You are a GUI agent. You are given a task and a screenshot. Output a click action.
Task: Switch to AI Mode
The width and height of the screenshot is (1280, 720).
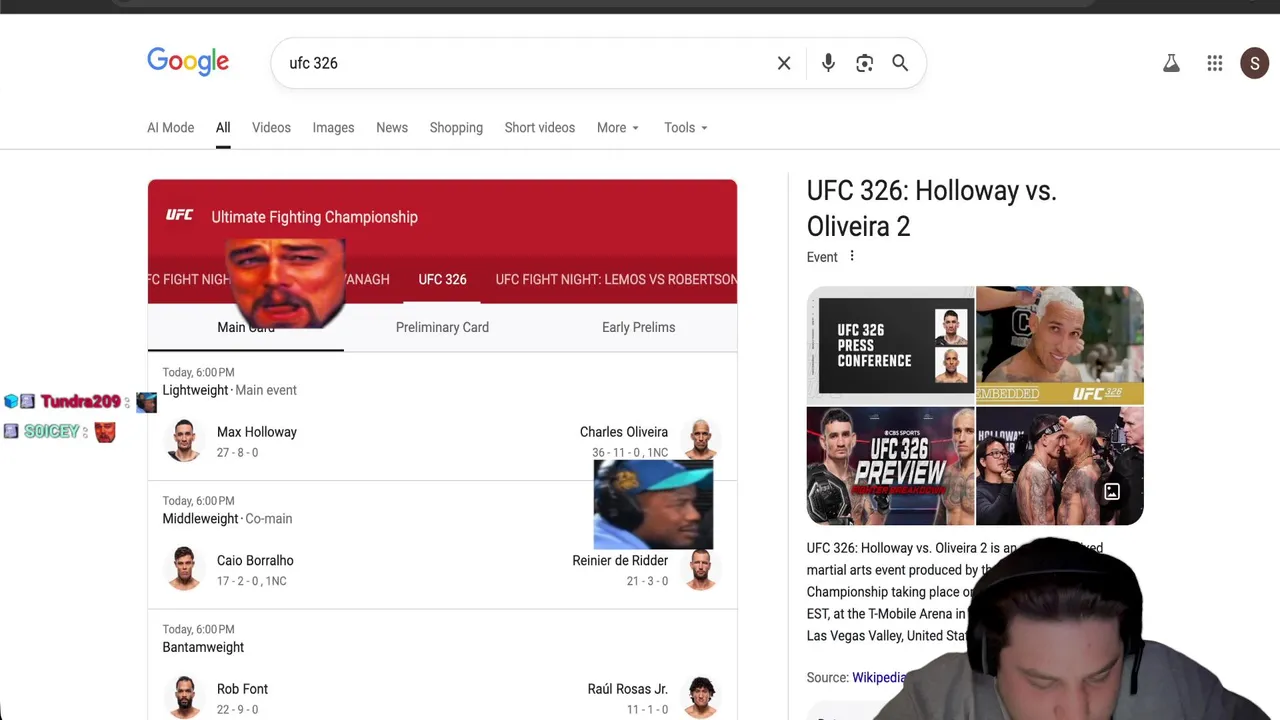[171, 128]
